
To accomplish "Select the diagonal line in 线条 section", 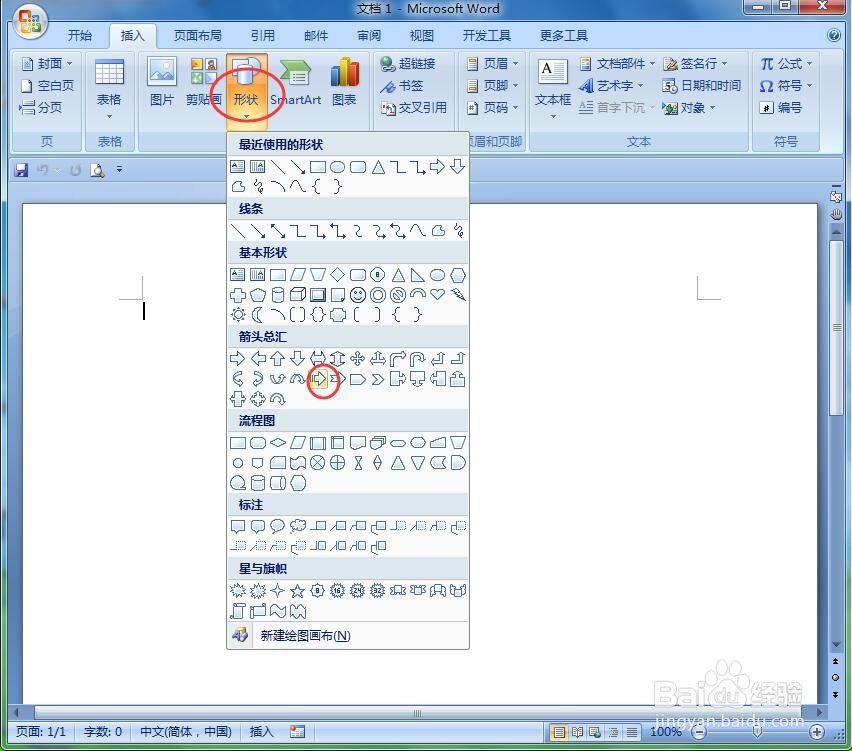I will (x=237, y=231).
